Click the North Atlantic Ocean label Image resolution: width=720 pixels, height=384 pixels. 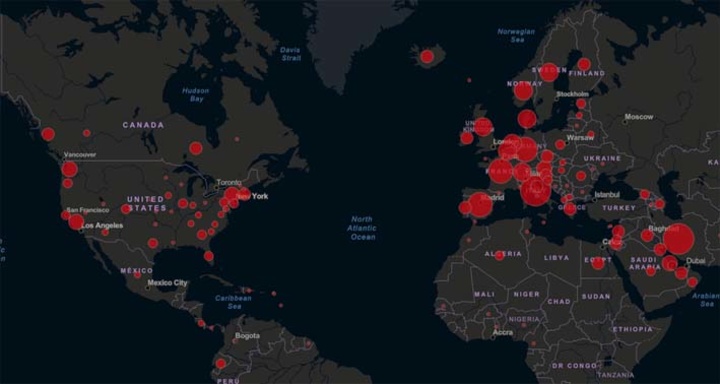[362, 228]
